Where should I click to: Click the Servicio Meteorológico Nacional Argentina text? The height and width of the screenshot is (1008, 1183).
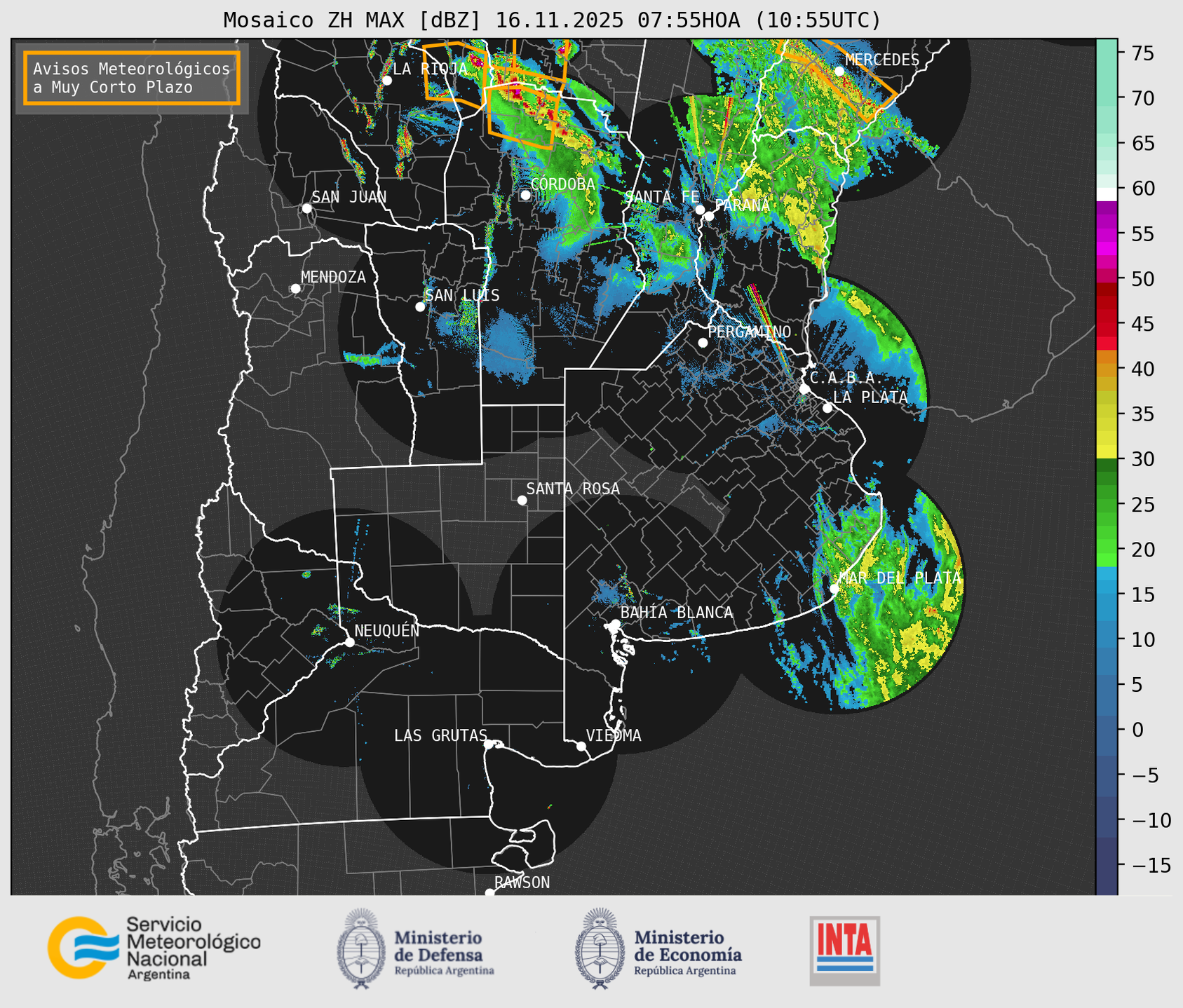click(193, 948)
